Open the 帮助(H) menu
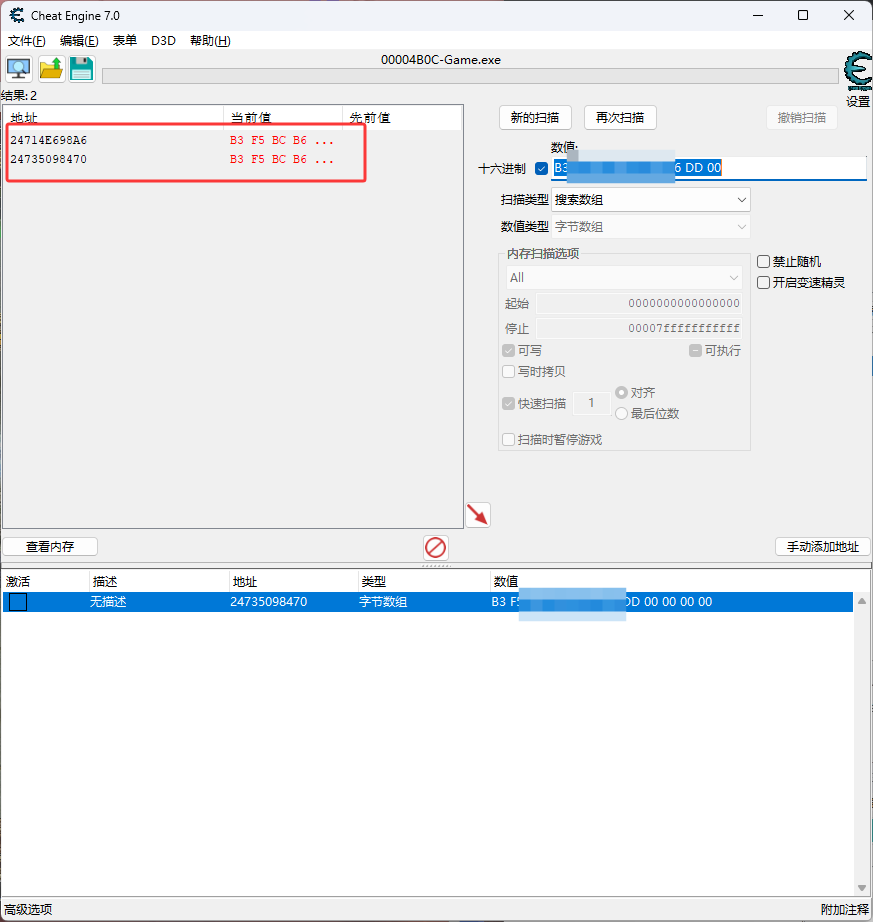The width and height of the screenshot is (873, 922). pyautogui.click(x=210, y=41)
